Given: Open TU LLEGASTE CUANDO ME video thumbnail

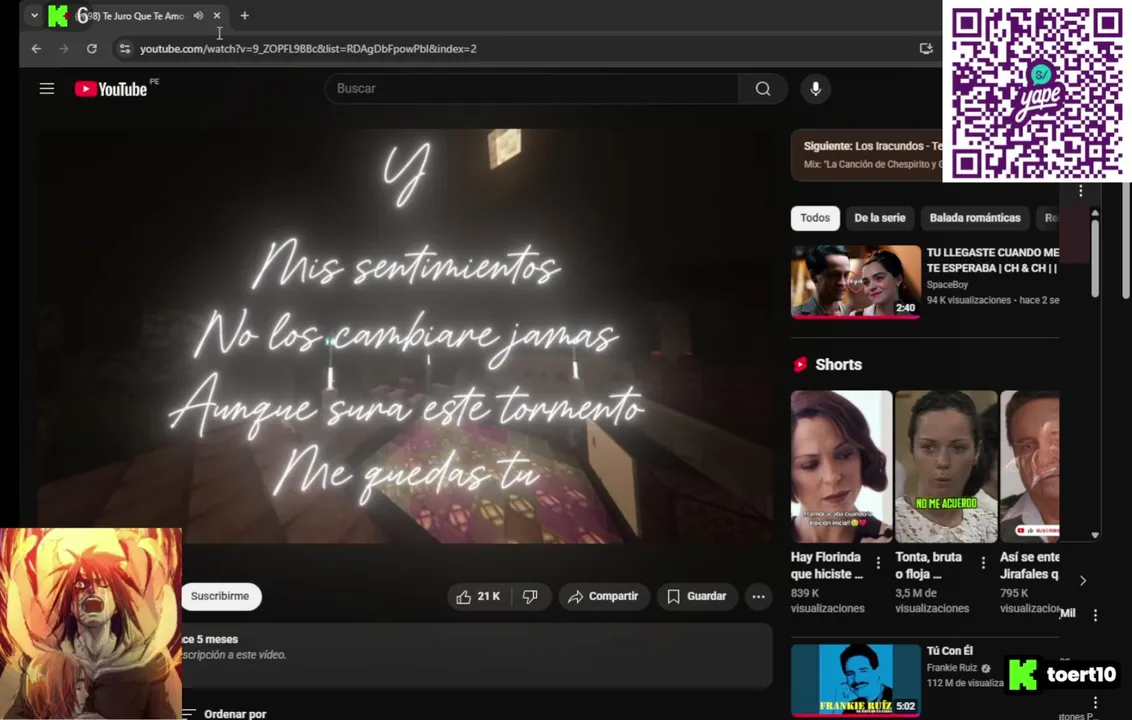Looking at the screenshot, I should coord(855,281).
